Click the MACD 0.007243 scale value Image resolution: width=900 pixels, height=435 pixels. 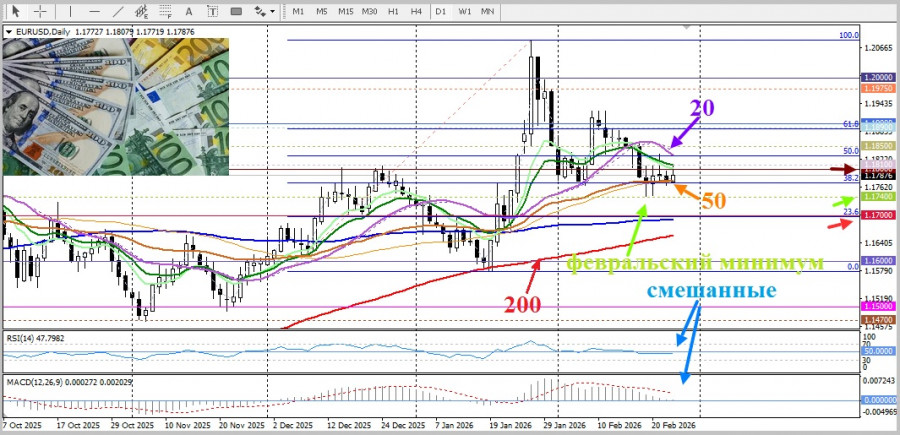click(878, 381)
